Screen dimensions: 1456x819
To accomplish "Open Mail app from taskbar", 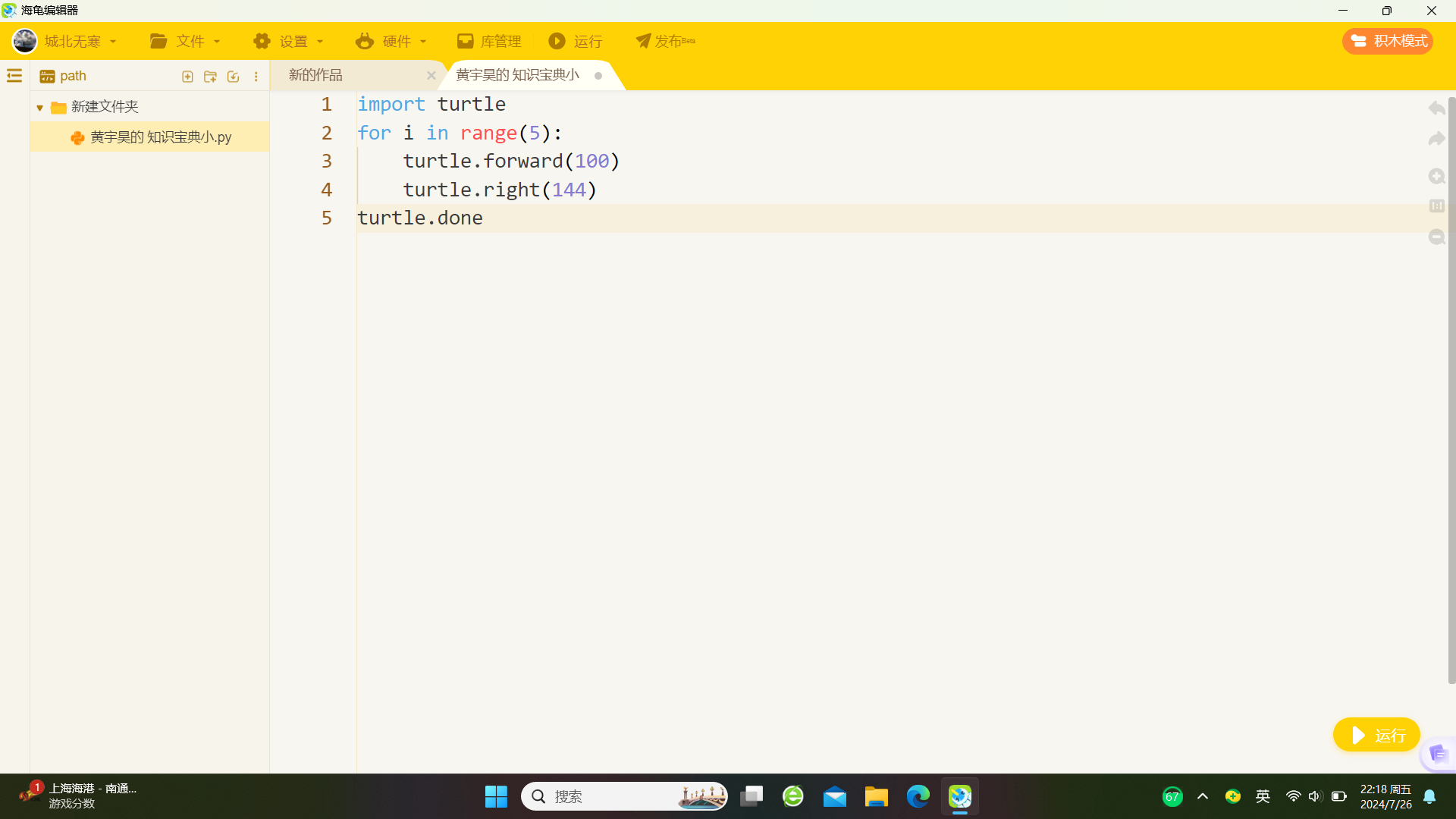I will point(835,796).
